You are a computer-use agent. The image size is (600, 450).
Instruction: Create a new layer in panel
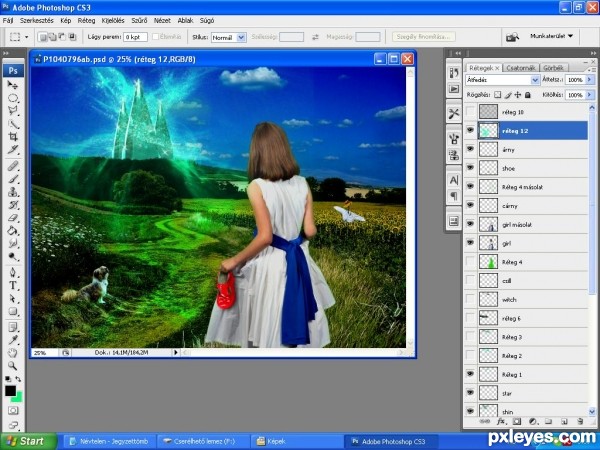tap(564, 422)
